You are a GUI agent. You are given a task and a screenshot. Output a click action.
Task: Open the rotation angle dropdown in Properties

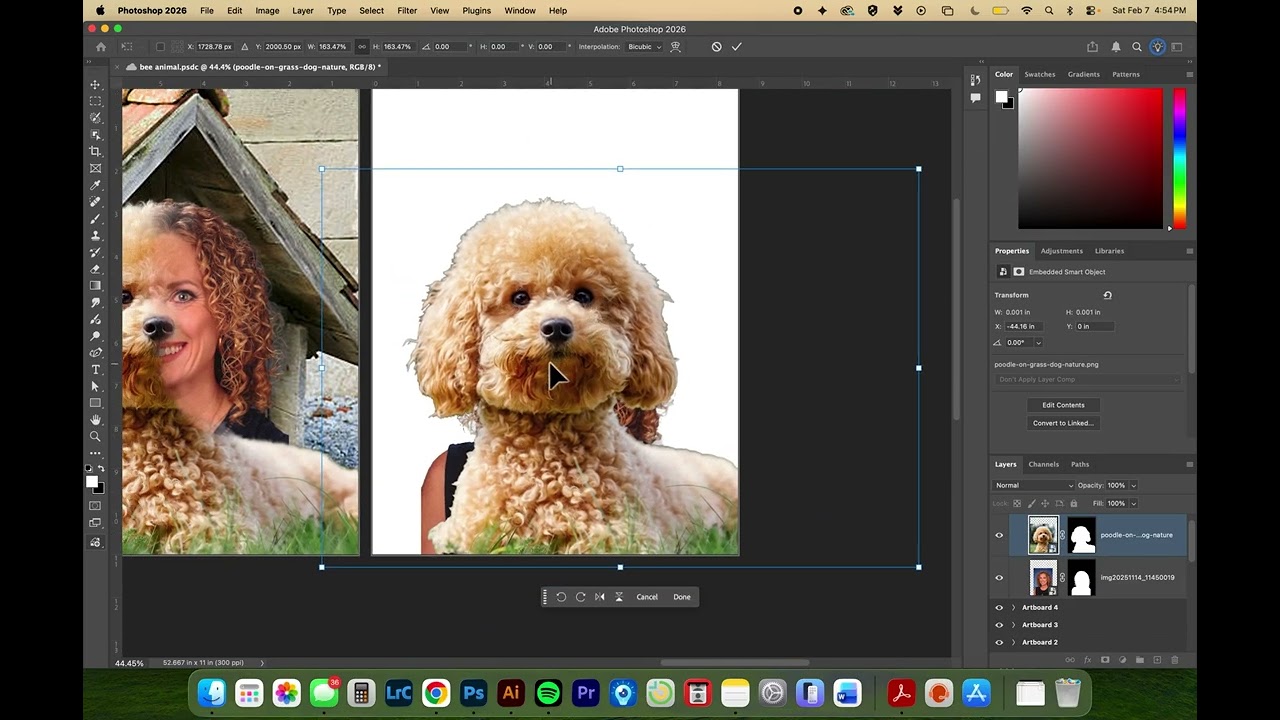pos(1038,343)
